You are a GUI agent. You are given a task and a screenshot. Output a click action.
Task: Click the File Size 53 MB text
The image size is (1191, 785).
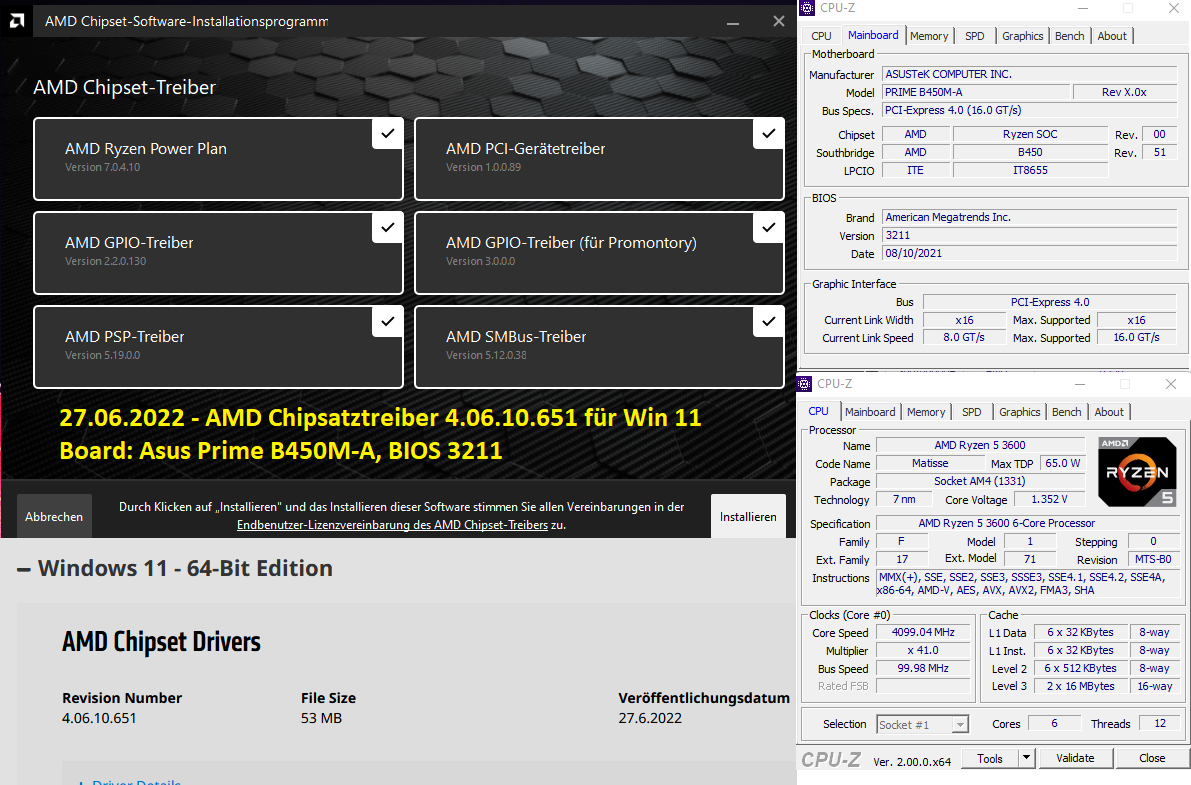(321, 718)
